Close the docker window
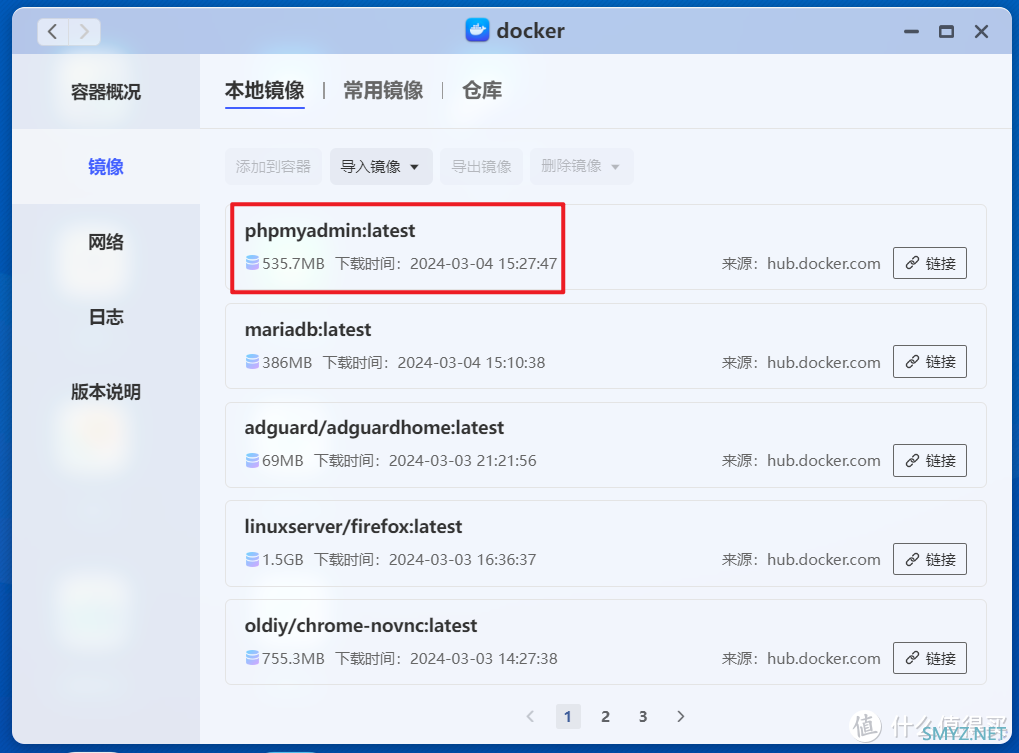The height and width of the screenshot is (753, 1019). pyautogui.click(x=981, y=31)
